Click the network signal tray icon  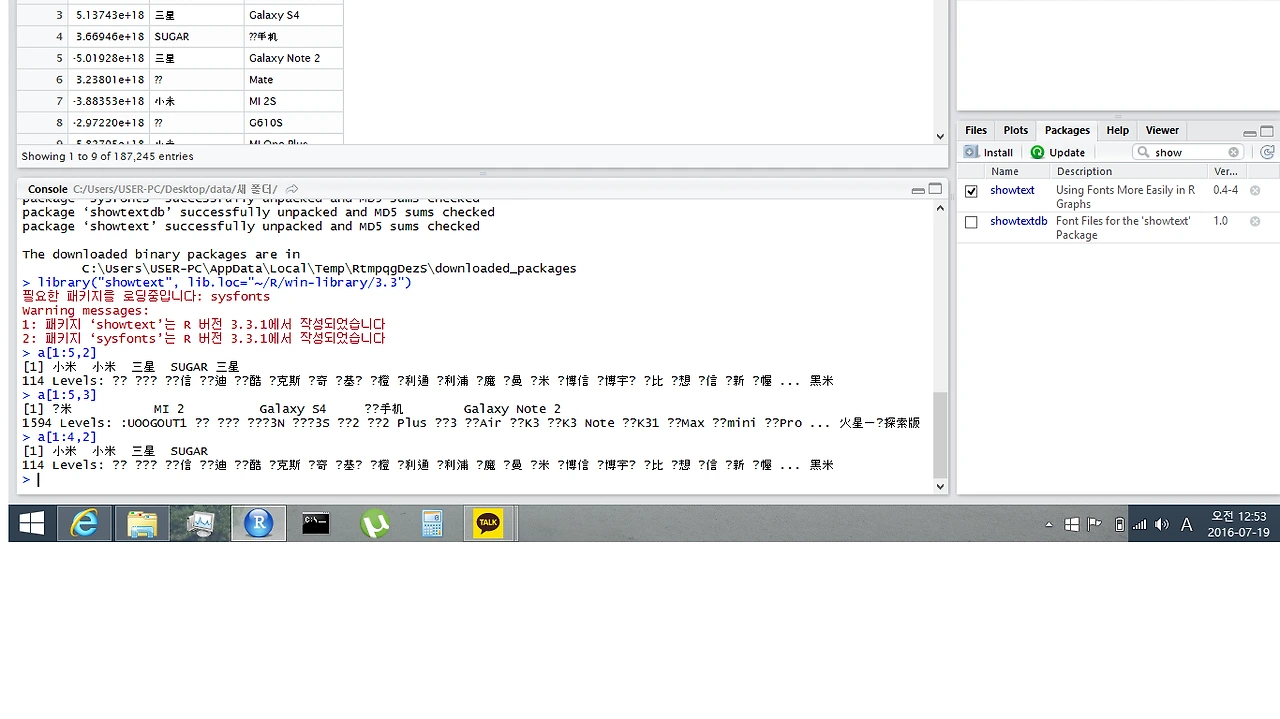[x=1139, y=524]
